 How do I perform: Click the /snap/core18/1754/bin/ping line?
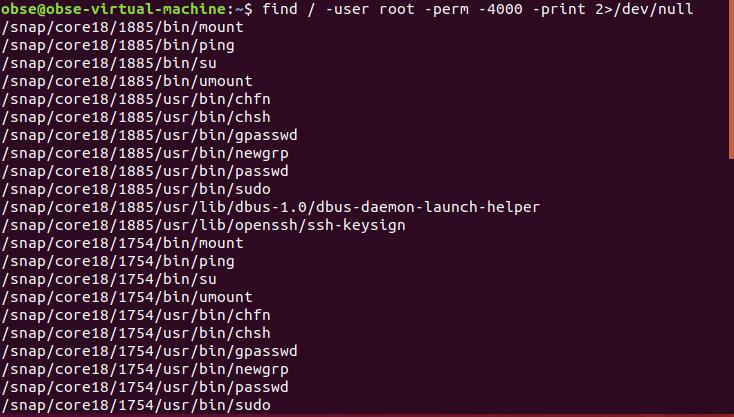click(117, 261)
